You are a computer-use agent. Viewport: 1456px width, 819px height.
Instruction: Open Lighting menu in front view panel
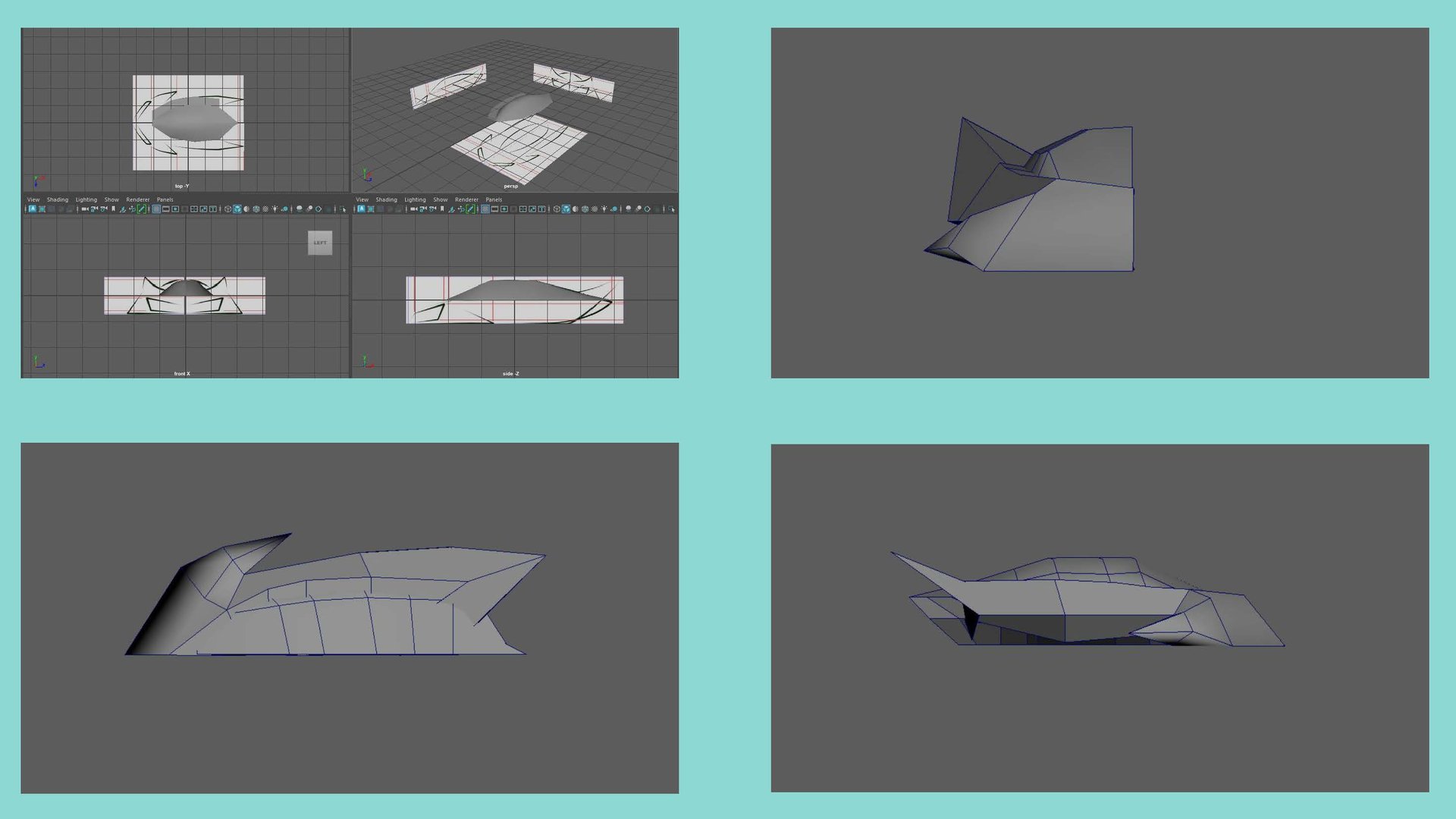pyautogui.click(x=86, y=199)
